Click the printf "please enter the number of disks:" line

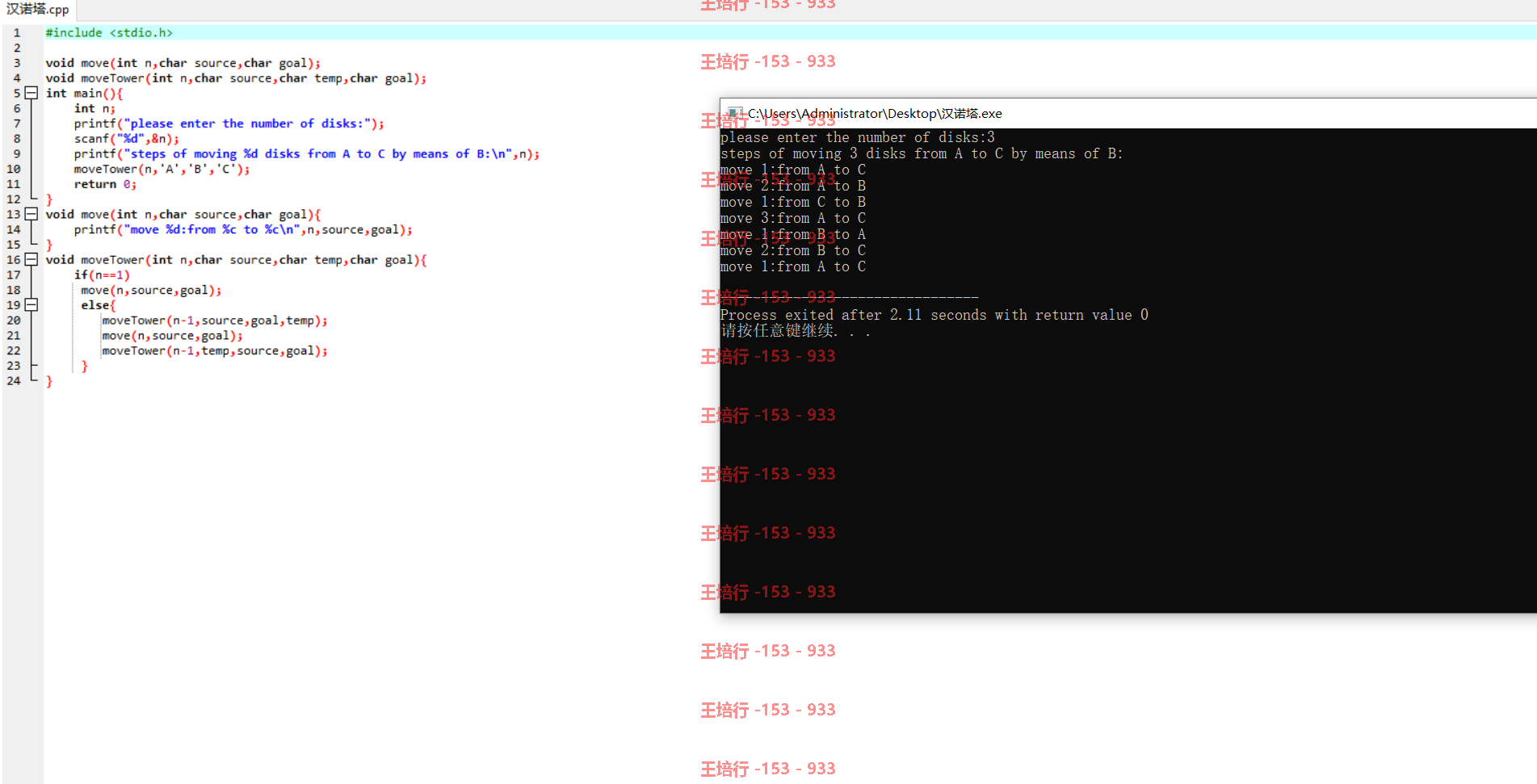(229, 124)
